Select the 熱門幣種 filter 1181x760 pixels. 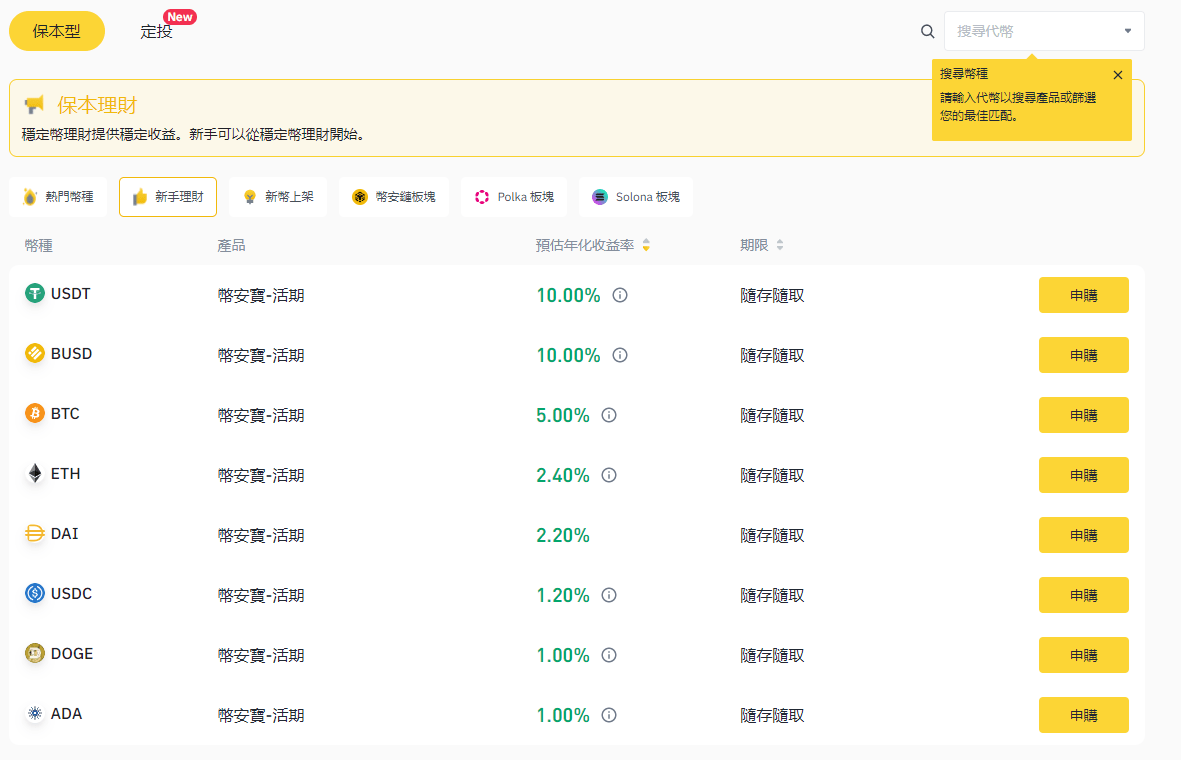click(58, 197)
